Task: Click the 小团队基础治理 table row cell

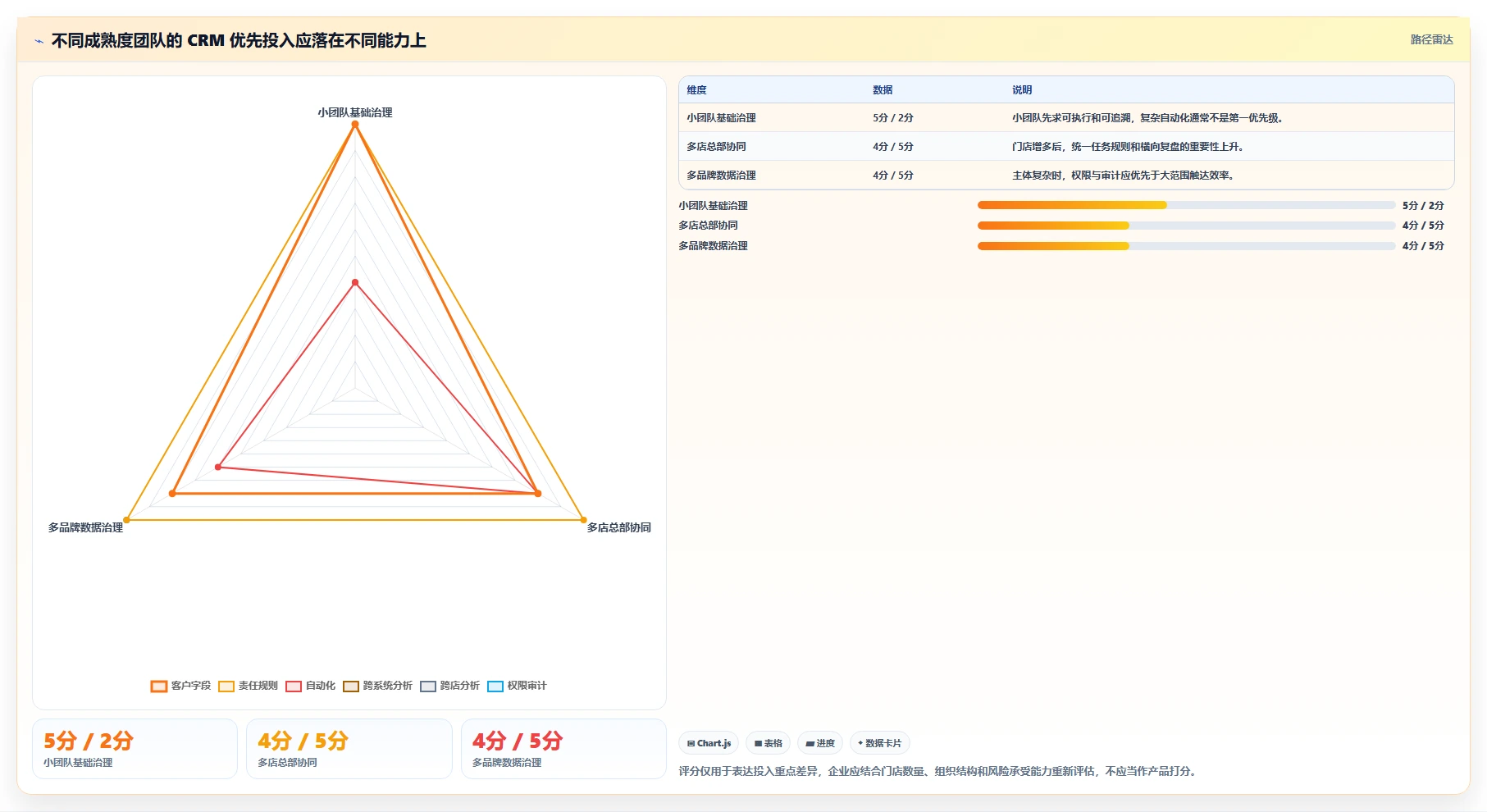Action: 721,118
